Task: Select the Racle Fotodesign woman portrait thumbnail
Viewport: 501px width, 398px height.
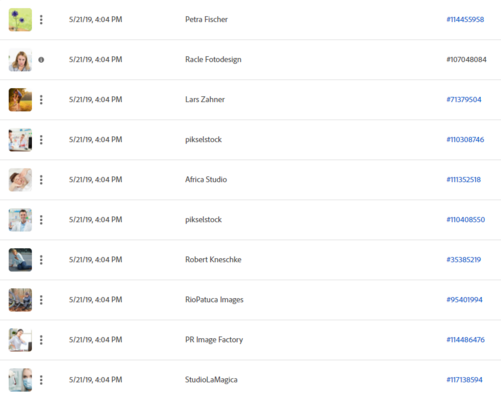Action: (x=20, y=60)
